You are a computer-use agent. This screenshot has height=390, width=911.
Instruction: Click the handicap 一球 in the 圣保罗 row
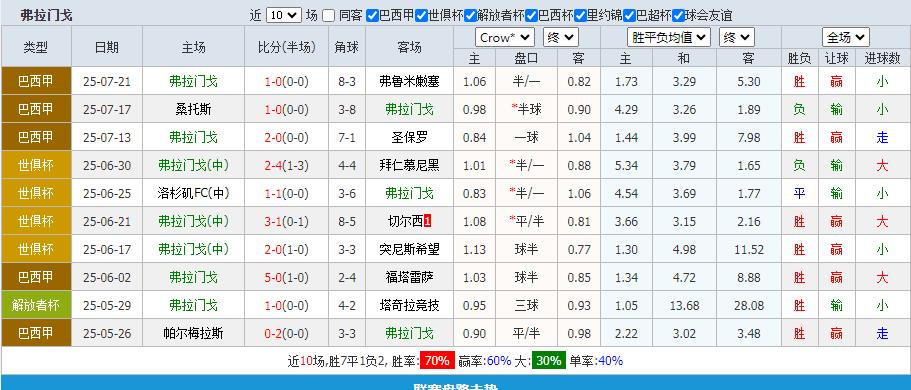pos(526,137)
